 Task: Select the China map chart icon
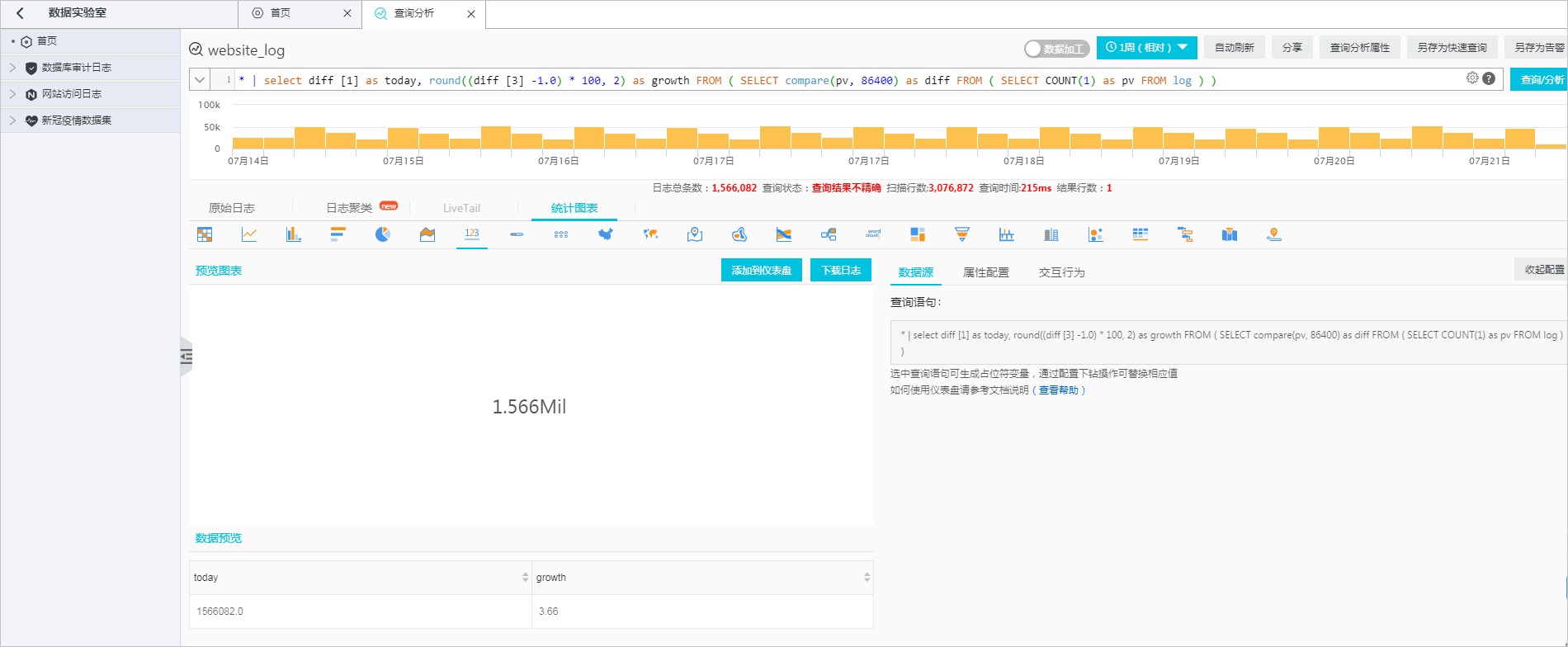pyautogui.click(x=606, y=234)
